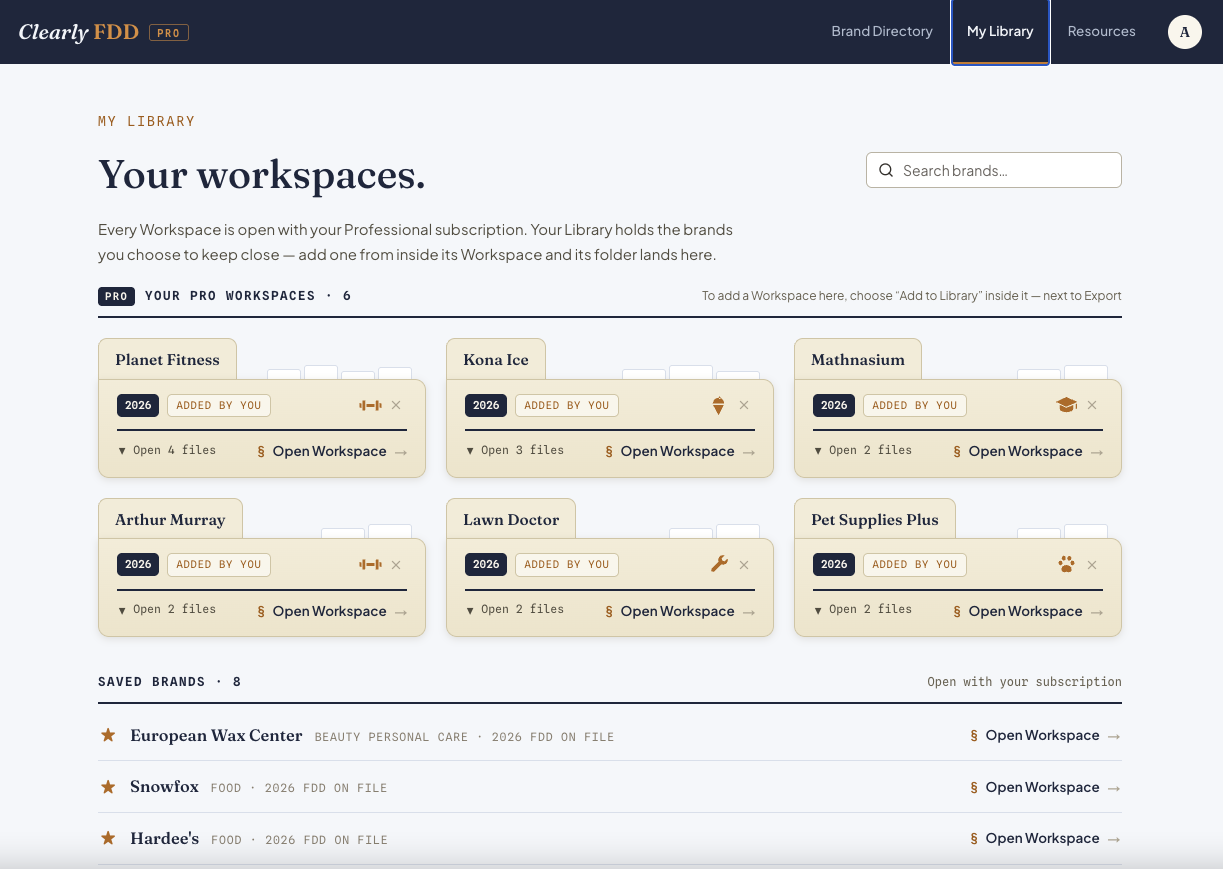
Task: Click the dumbbell icon on Planet Fitness card
Action: (x=370, y=405)
